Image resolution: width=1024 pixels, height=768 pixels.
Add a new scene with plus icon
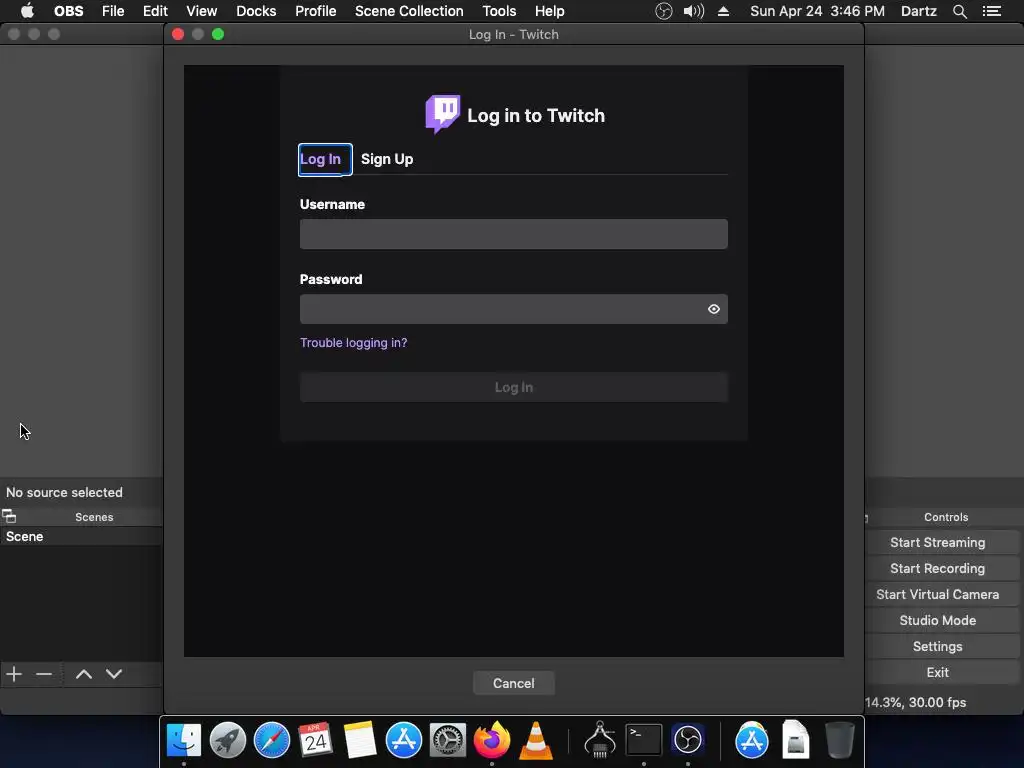14,674
